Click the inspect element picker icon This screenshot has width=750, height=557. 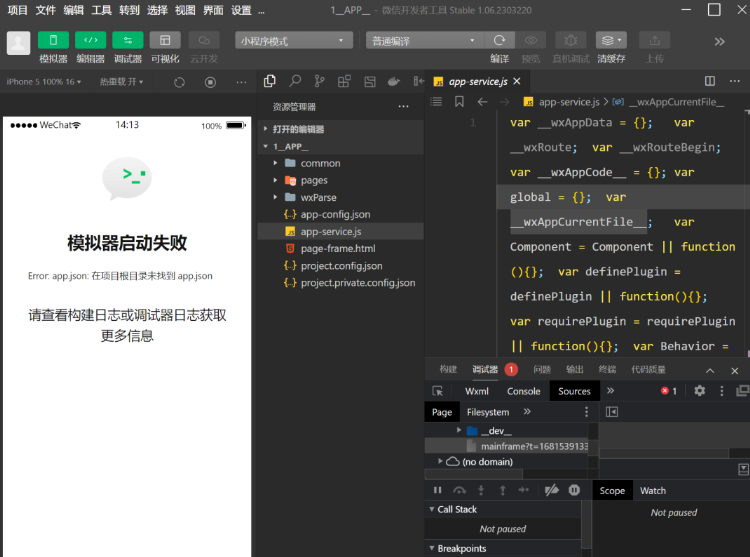coord(437,391)
